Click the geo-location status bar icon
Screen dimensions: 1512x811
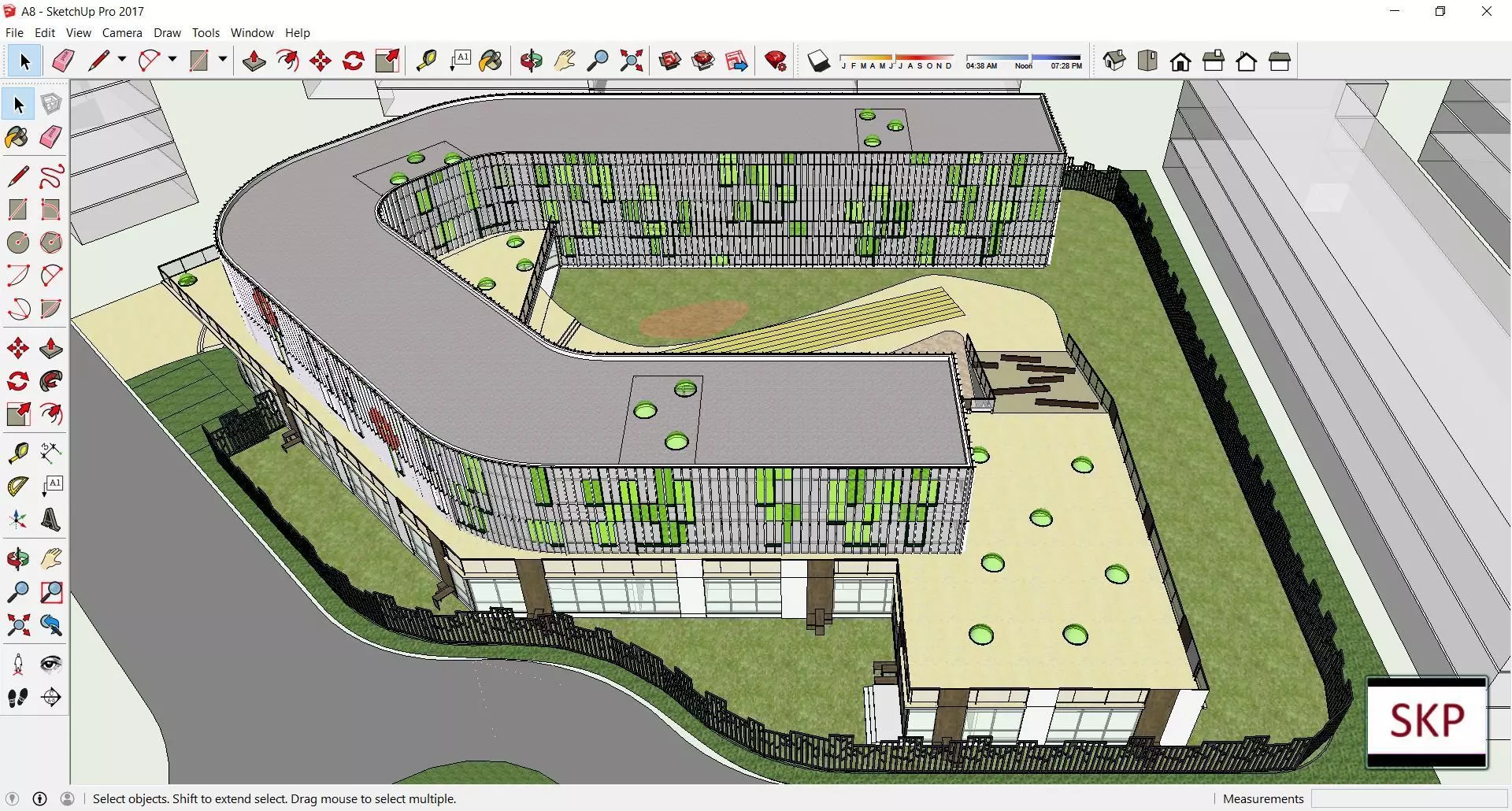pos(12,798)
